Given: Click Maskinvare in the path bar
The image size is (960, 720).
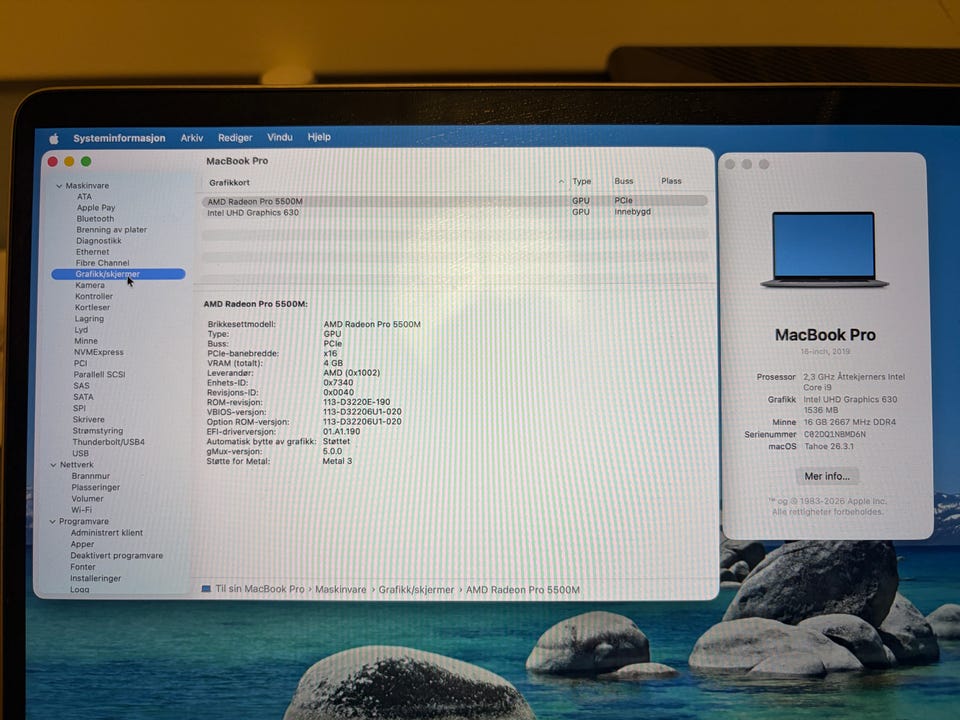Looking at the screenshot, I should click(340, 590).
